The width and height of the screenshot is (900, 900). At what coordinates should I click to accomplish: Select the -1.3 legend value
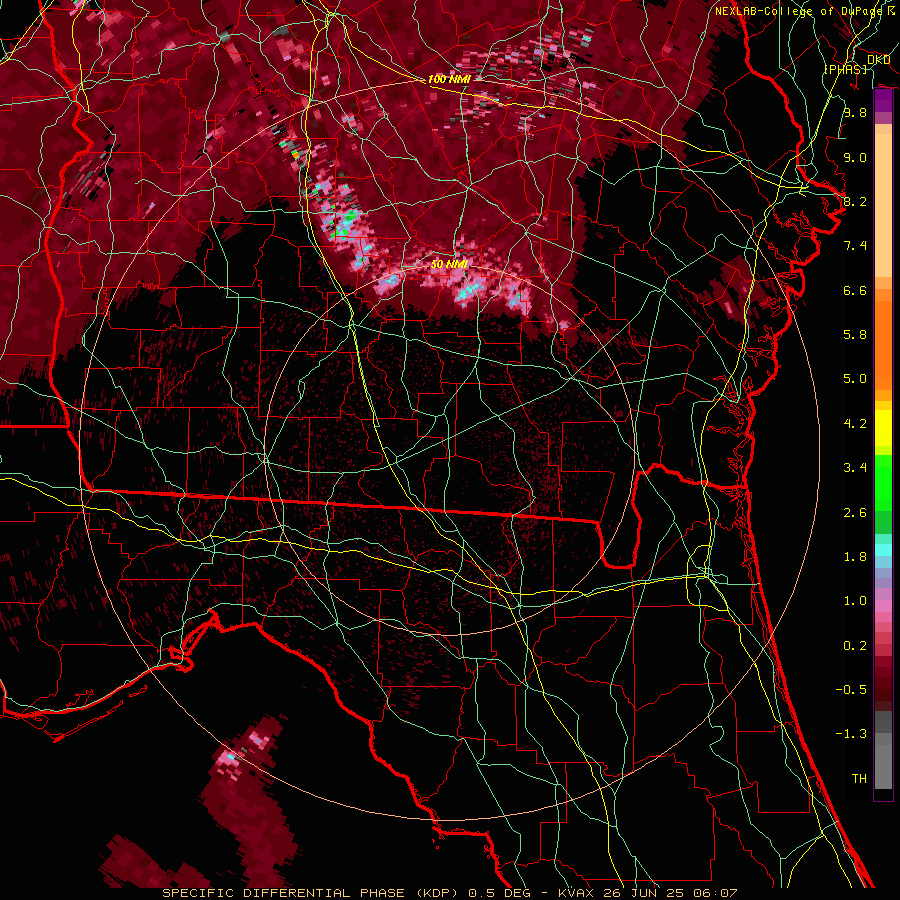coord(851,734)
